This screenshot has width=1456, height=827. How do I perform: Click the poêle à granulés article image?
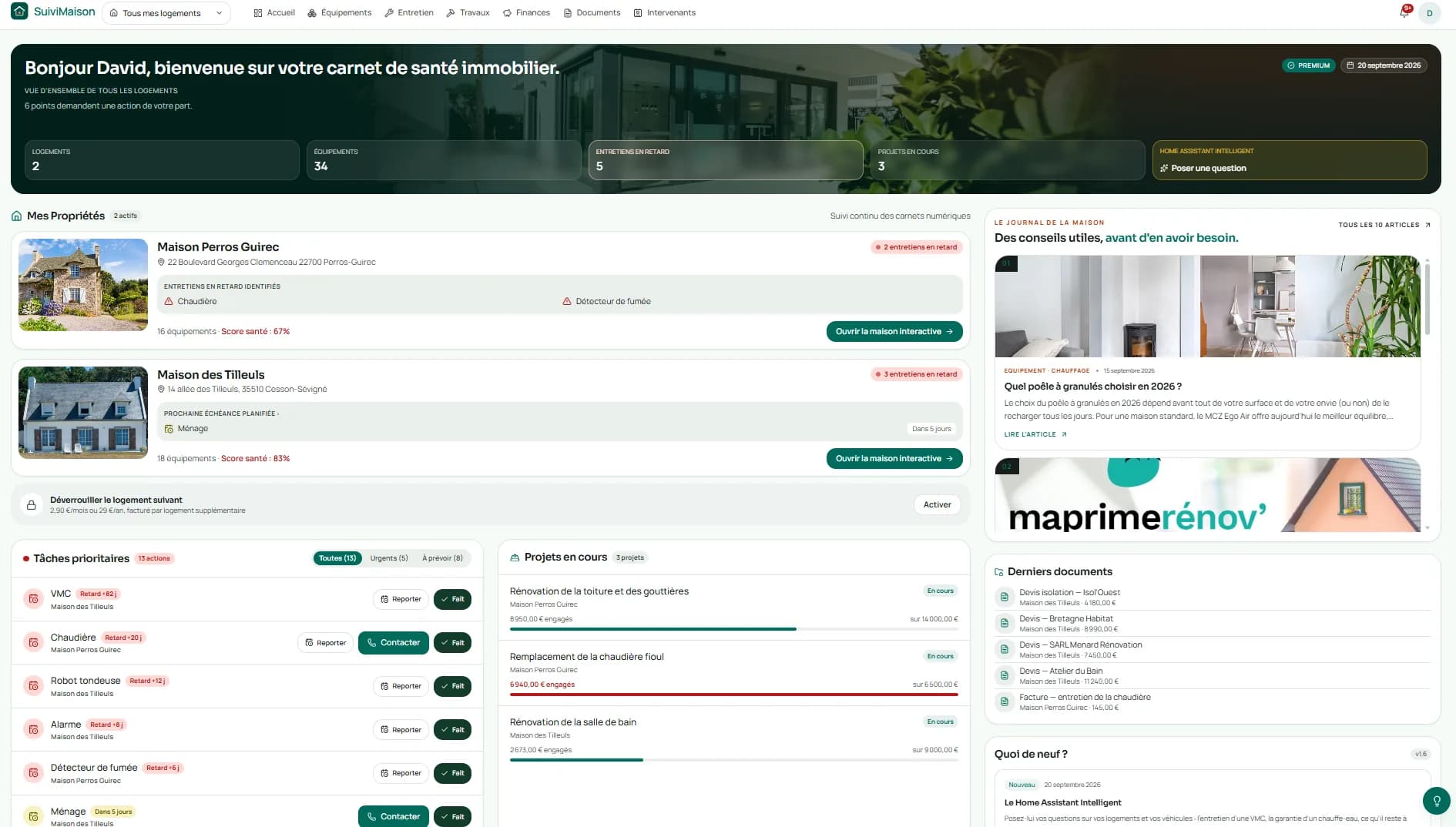pyautogui.click(x=1207, y=306)
